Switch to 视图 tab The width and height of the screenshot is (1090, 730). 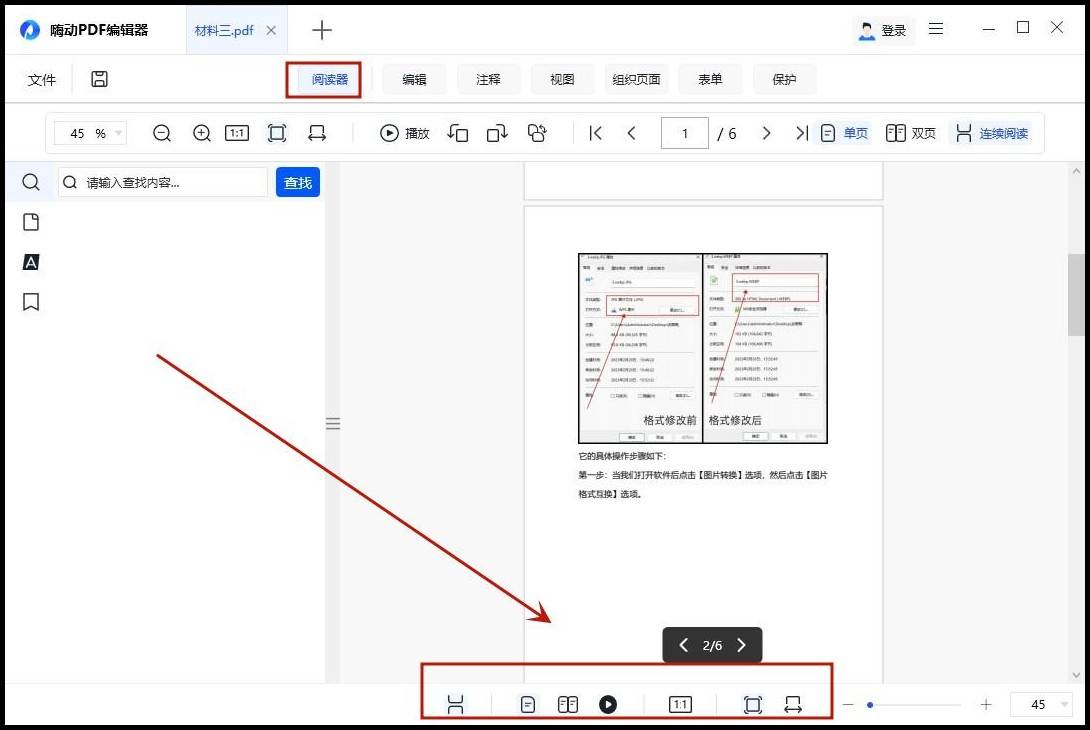(562, 79)
